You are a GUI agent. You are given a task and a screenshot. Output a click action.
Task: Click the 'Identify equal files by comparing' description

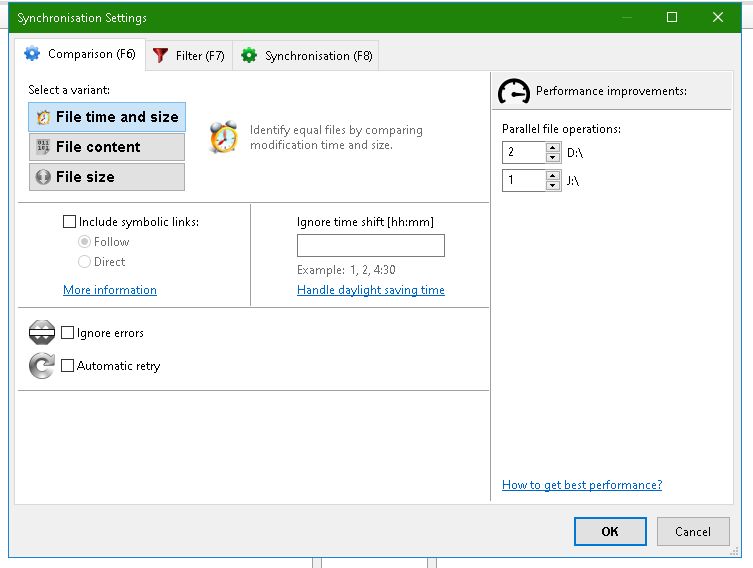coord(336,137)
